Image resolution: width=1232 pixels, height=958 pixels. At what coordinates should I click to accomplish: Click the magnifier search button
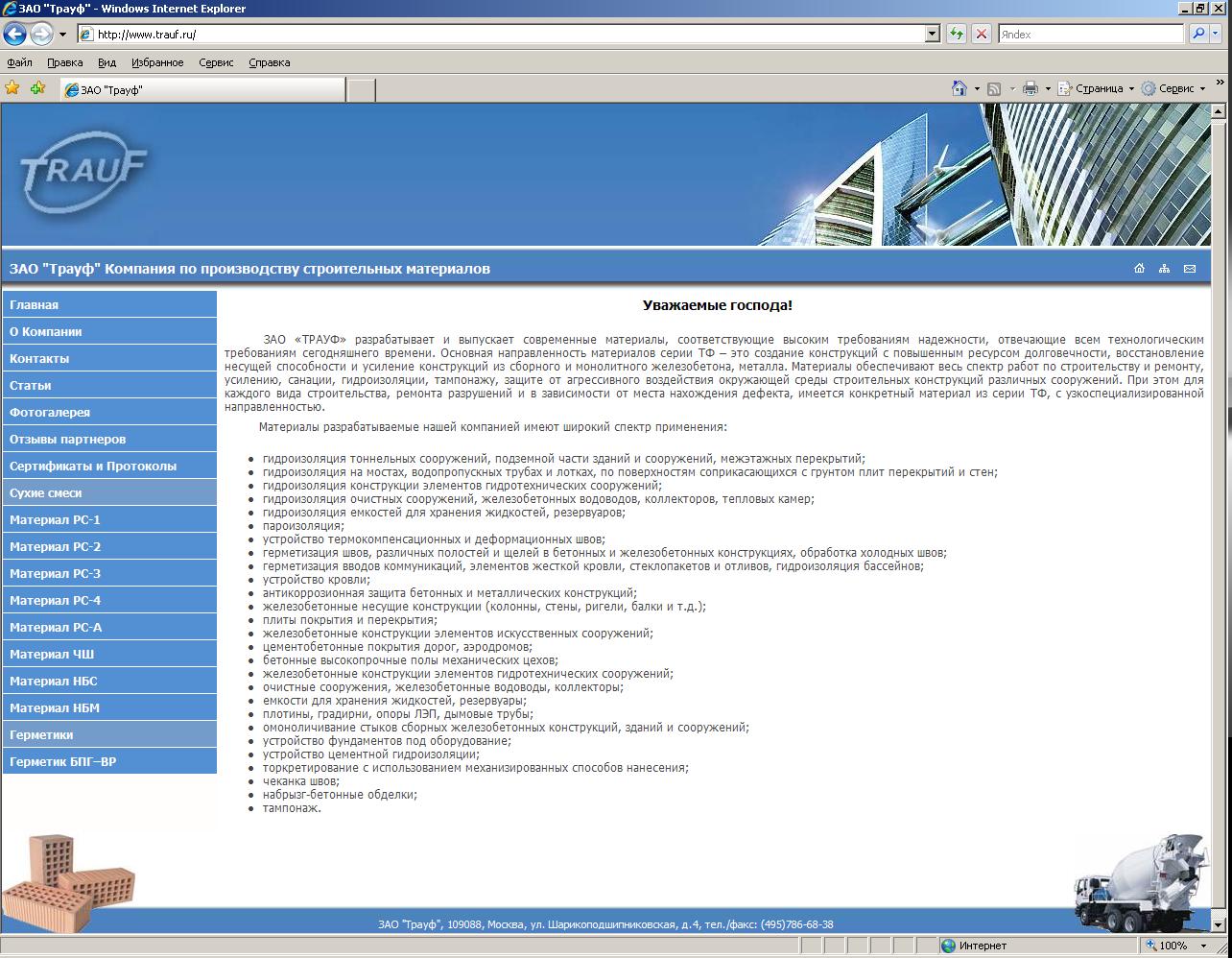click(1197, 34)
